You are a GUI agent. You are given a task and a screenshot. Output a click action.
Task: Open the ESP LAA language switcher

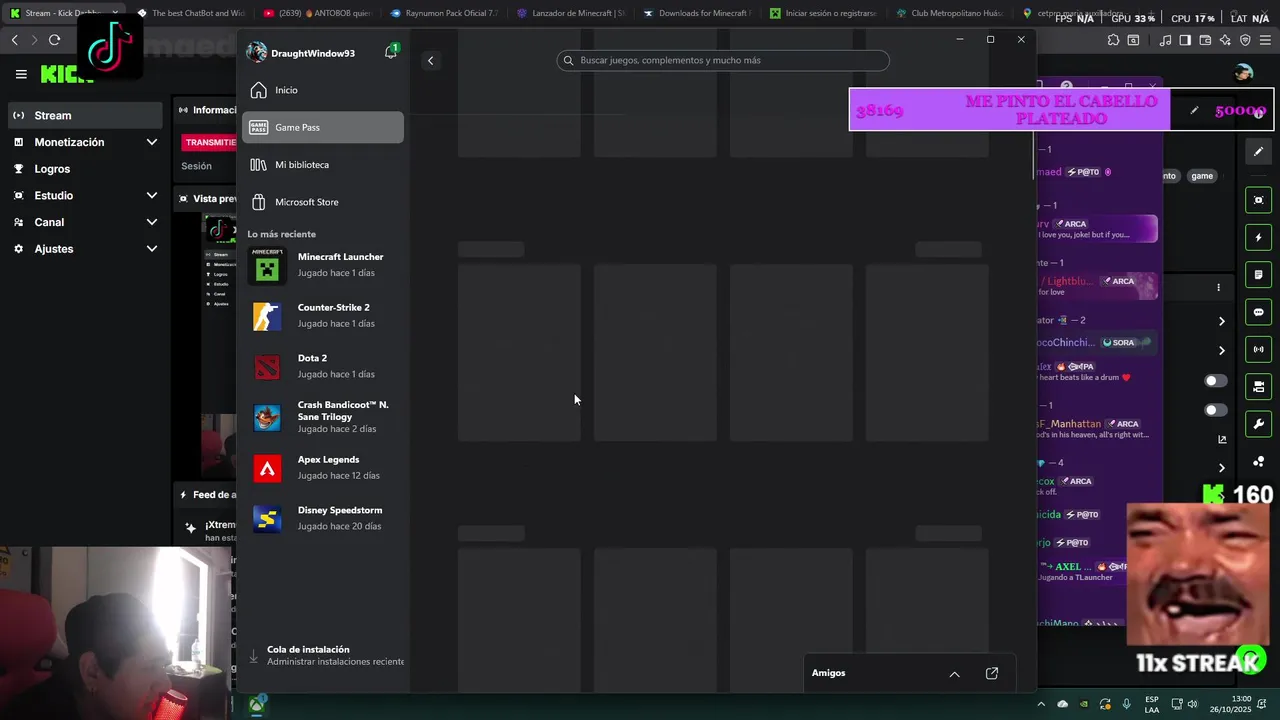point(1152,705)
